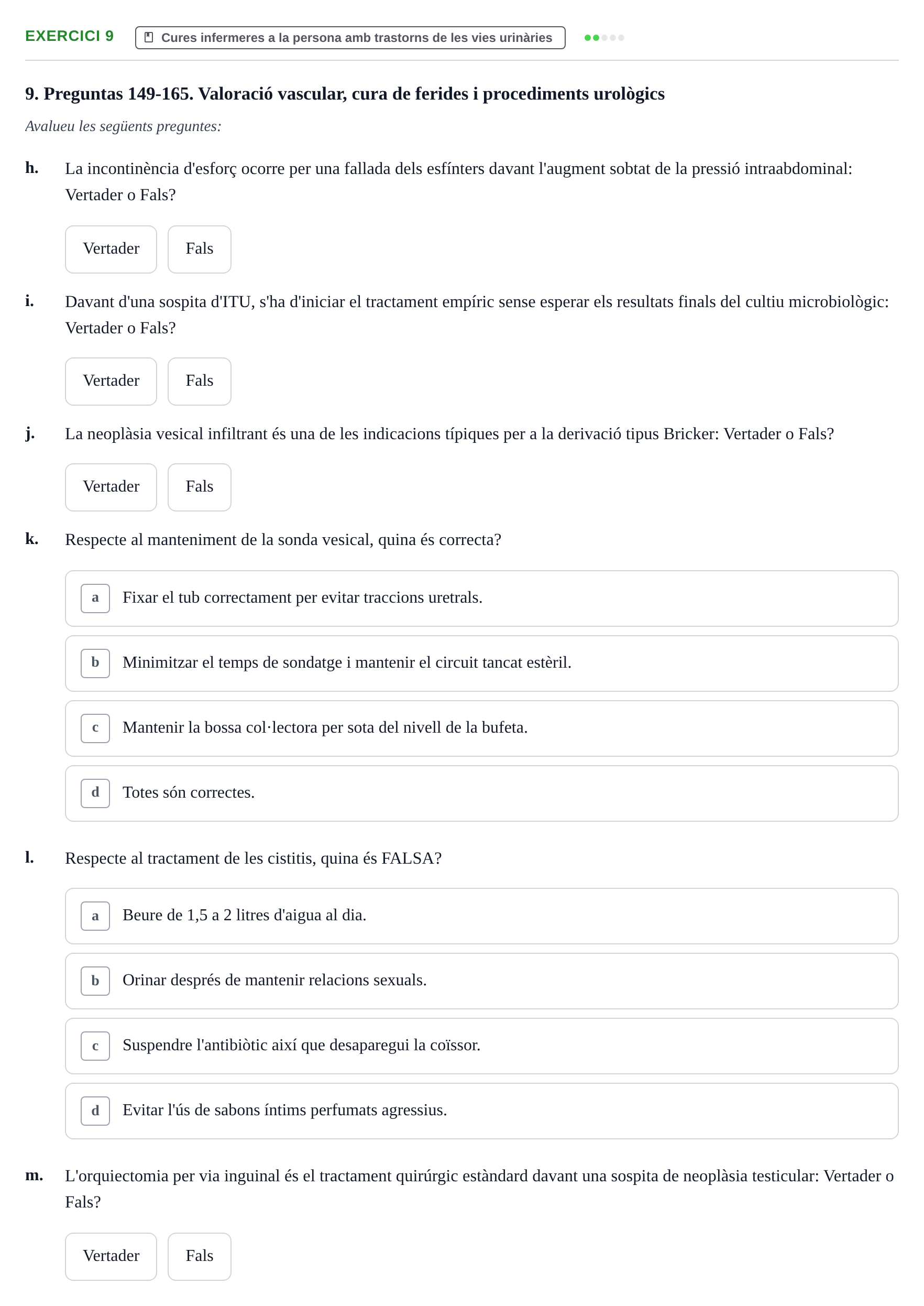Pick option d: Totes són correctes
The width and height of the screenshot is (924, 1306).
[x=481, y=793]
